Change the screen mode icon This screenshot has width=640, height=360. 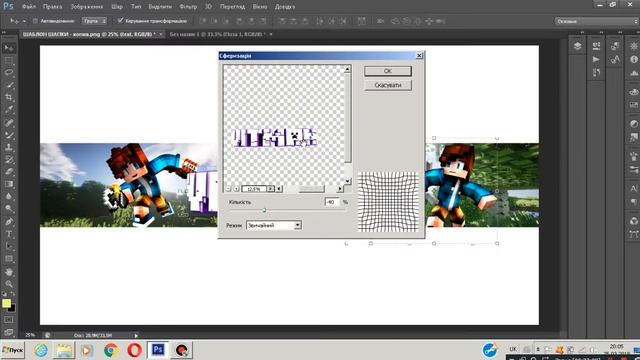[9, 332]
